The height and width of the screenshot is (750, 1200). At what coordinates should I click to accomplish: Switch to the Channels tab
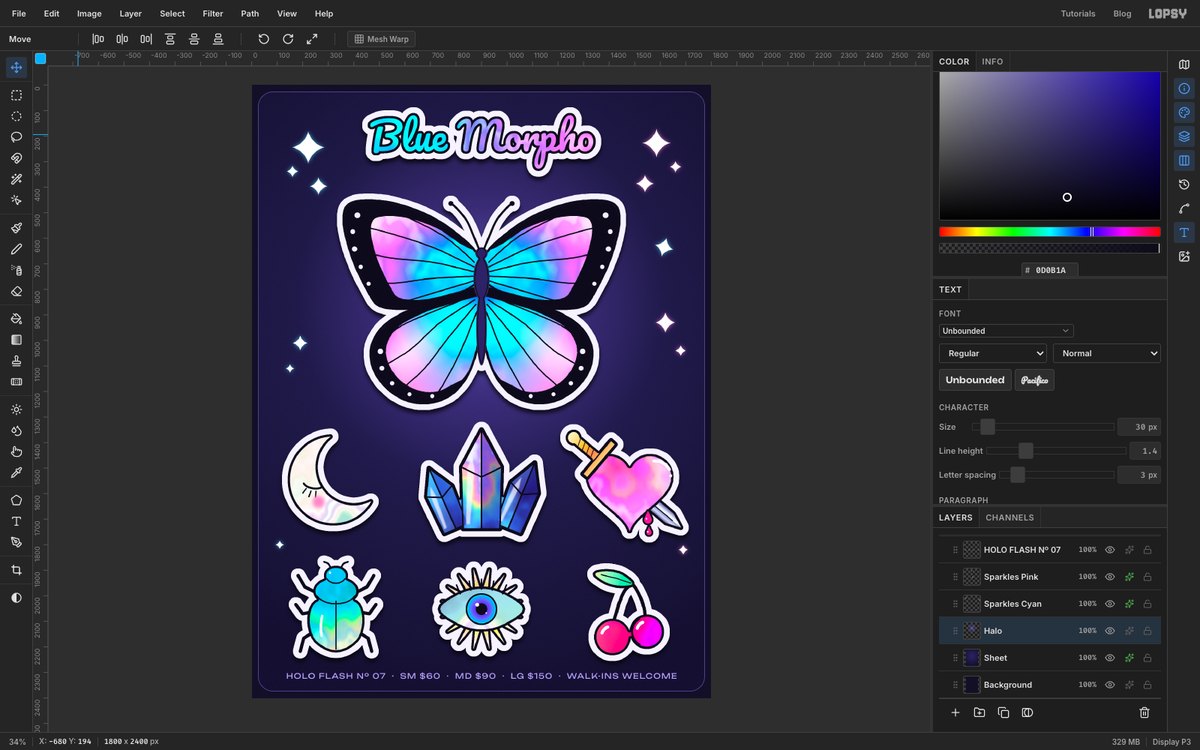1010,517
